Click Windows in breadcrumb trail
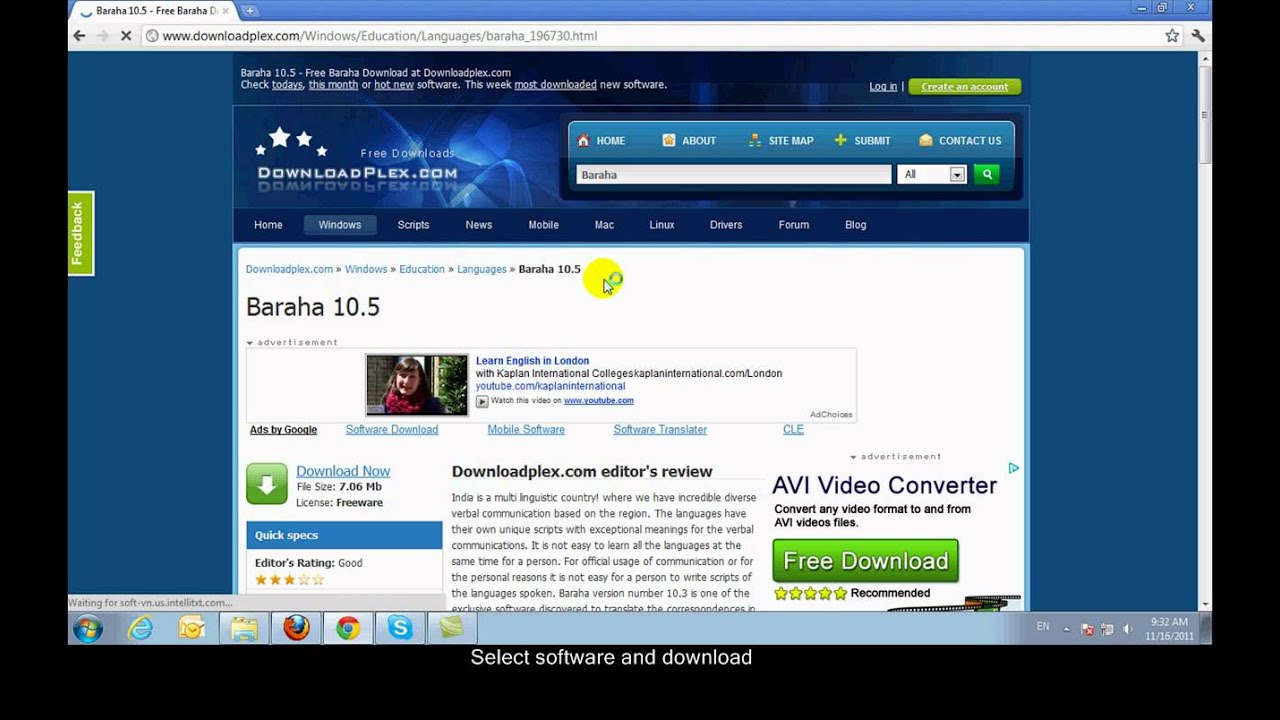The width and height of the screenshot is (1280, 720). click(x=366, y=269)
